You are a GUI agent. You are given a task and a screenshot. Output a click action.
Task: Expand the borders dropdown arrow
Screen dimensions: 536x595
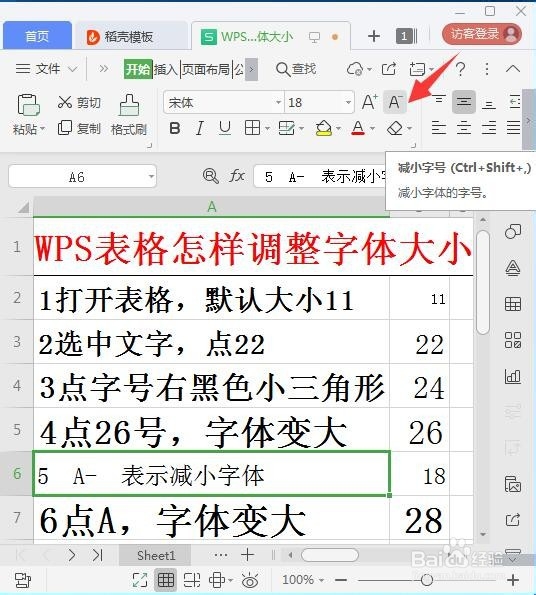267,128
